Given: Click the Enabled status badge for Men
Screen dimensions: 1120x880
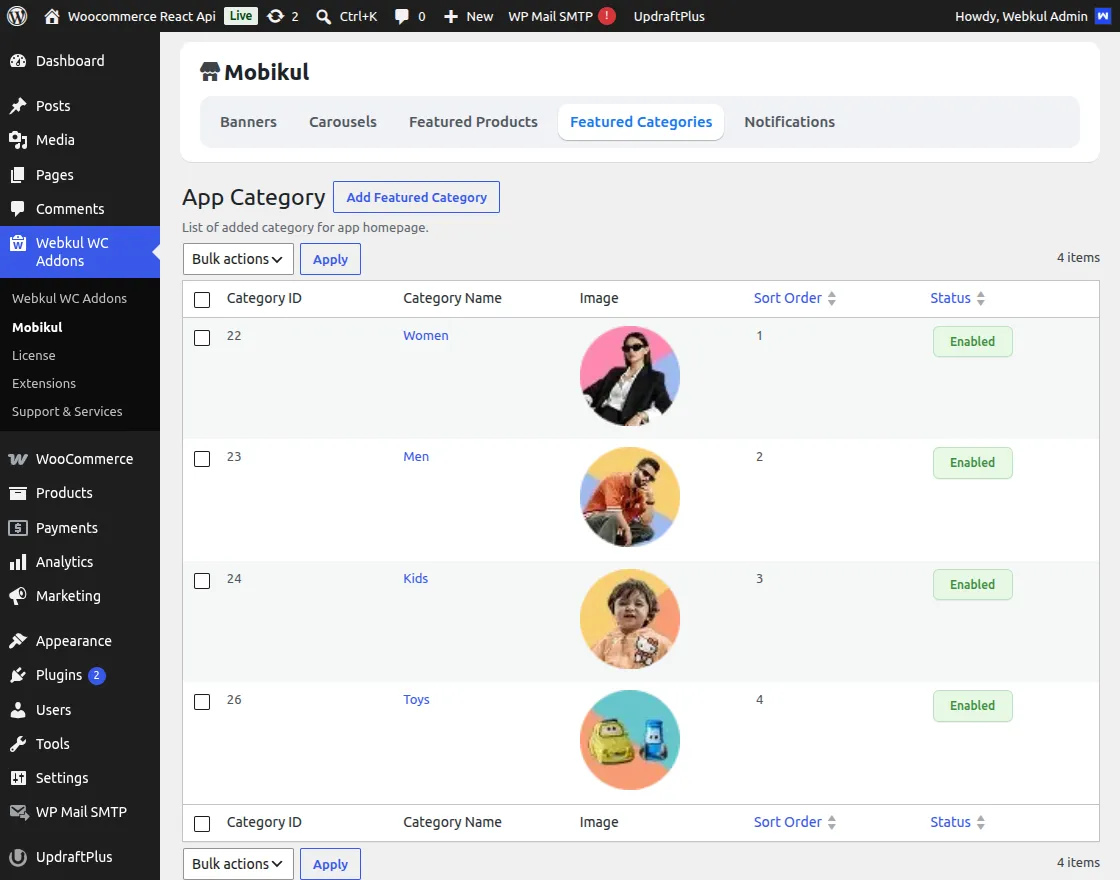Looking at the screenshot, I should pyautogui.click(x=972, y=463).
